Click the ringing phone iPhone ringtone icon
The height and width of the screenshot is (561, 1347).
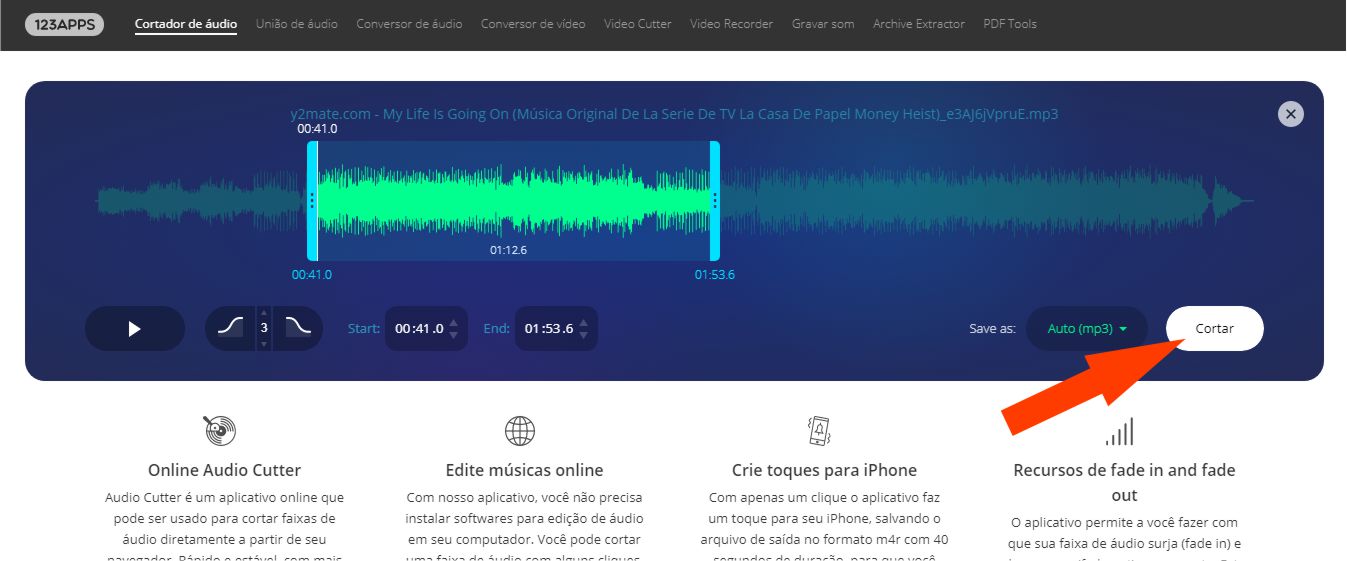(x=819, y=431)
